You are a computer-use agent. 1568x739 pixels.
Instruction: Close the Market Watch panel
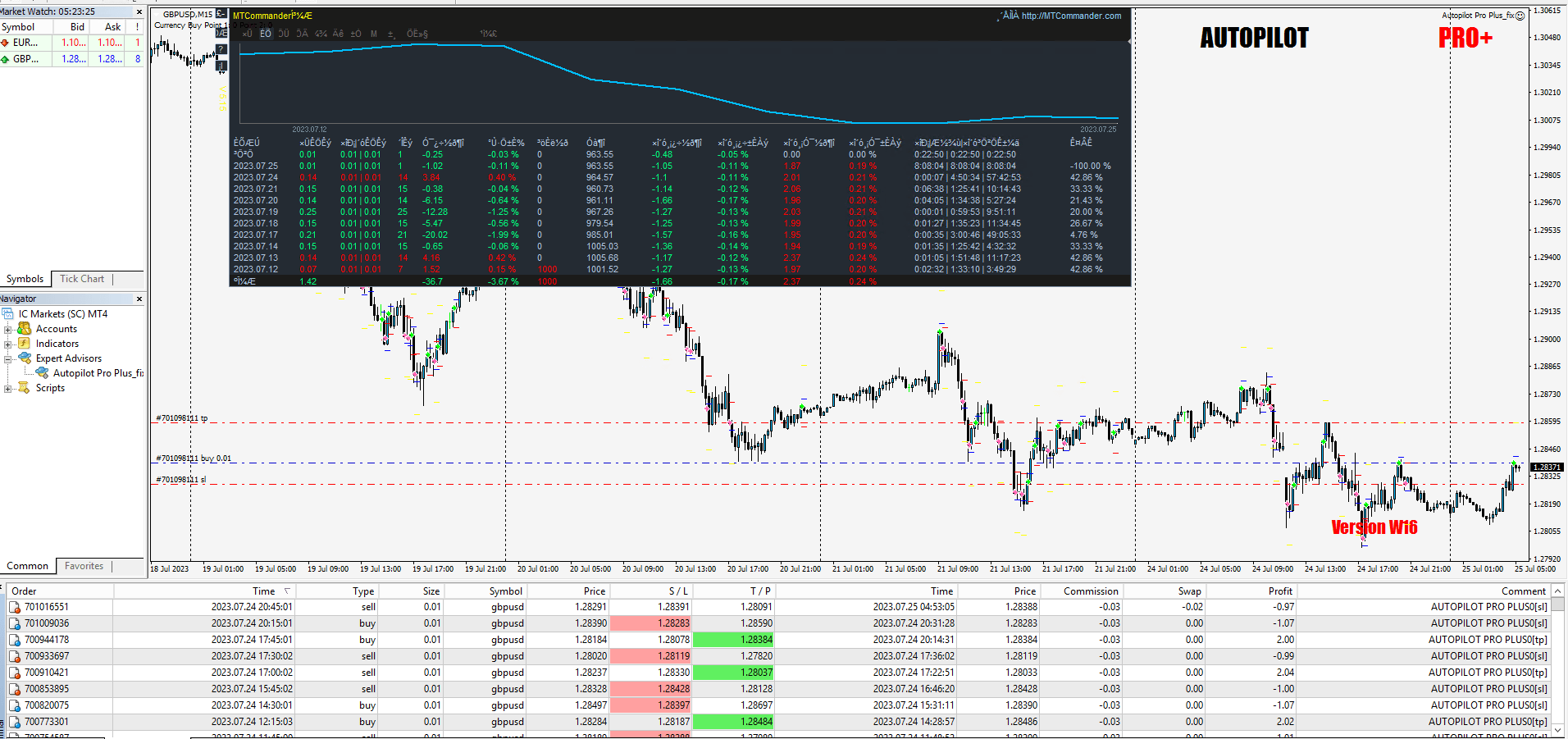(139, 11)
